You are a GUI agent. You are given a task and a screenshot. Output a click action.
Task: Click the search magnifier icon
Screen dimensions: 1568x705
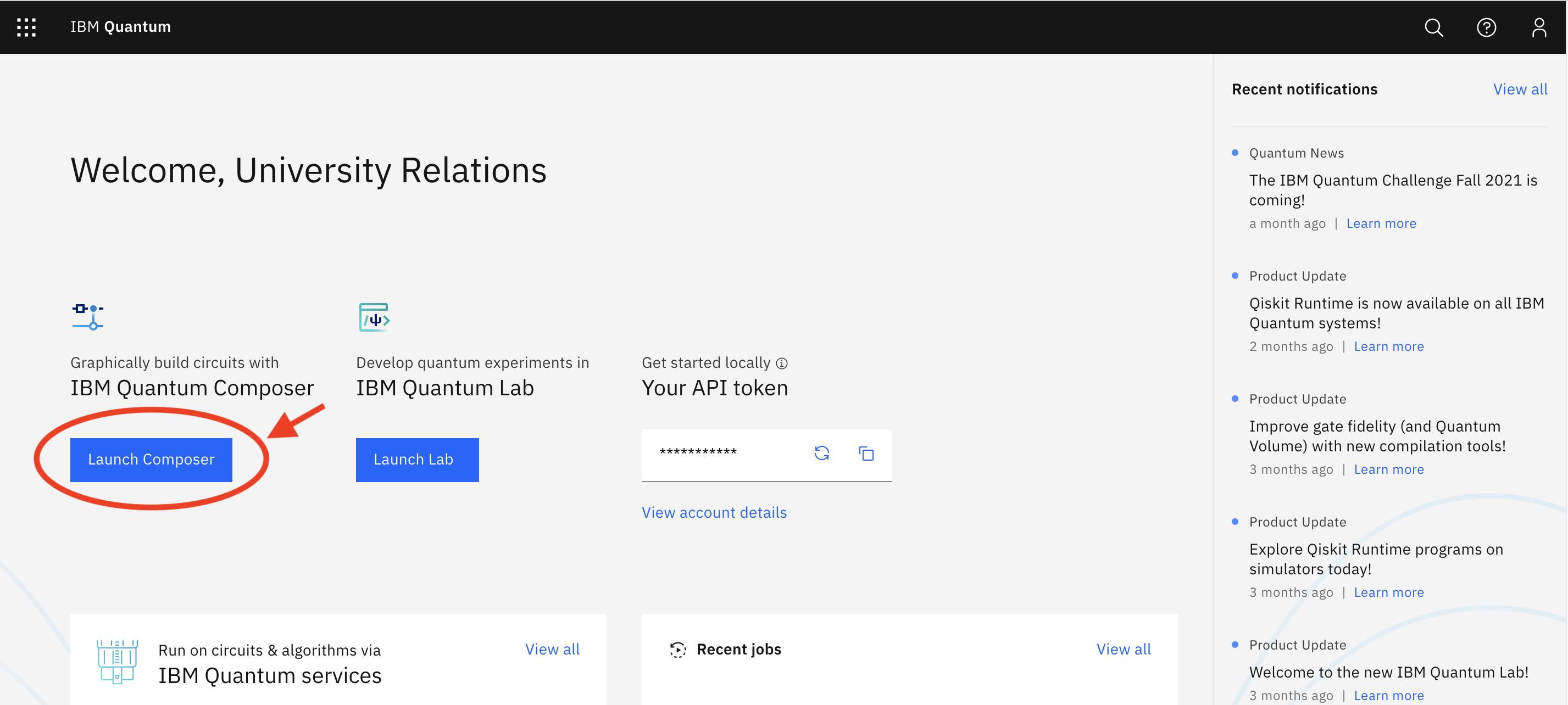tap(1433, 27)
